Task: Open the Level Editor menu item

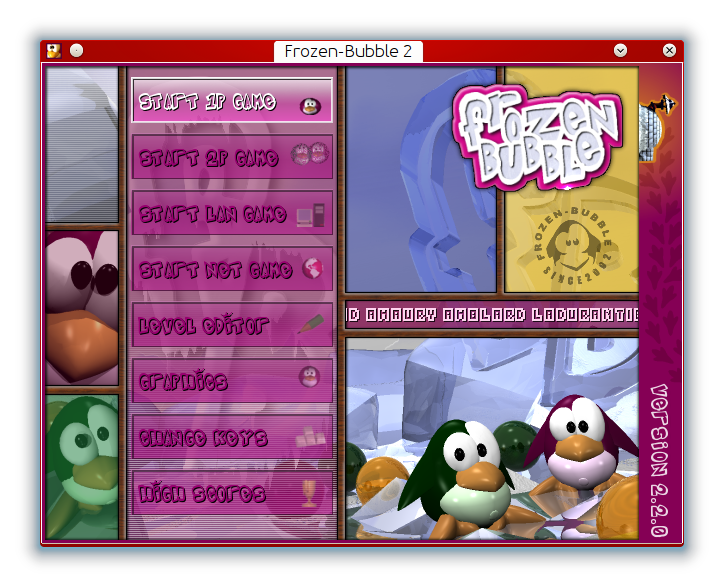Action: 232,325
